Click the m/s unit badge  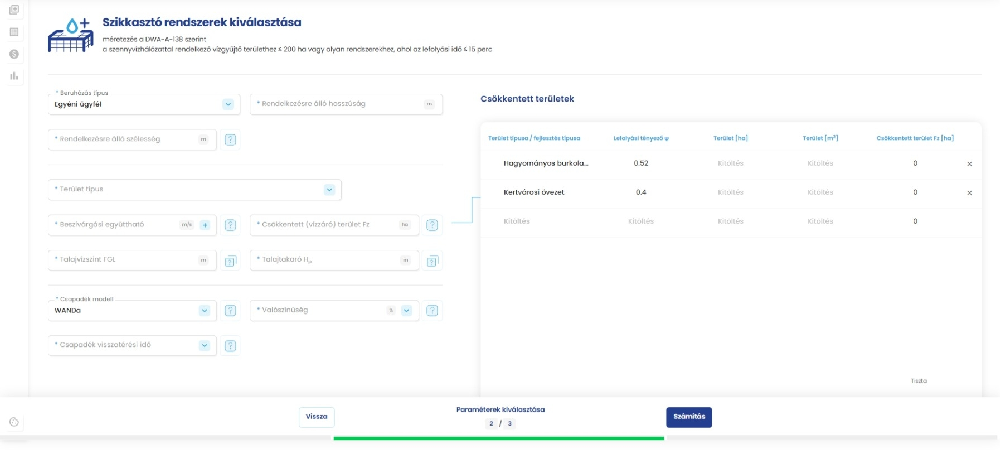click(x=186, y=225)
